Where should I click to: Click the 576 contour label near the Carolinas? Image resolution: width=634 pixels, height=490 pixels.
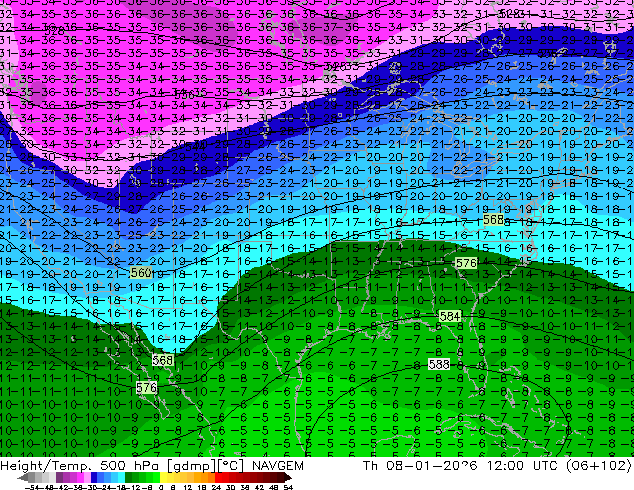tap(466, 263)
